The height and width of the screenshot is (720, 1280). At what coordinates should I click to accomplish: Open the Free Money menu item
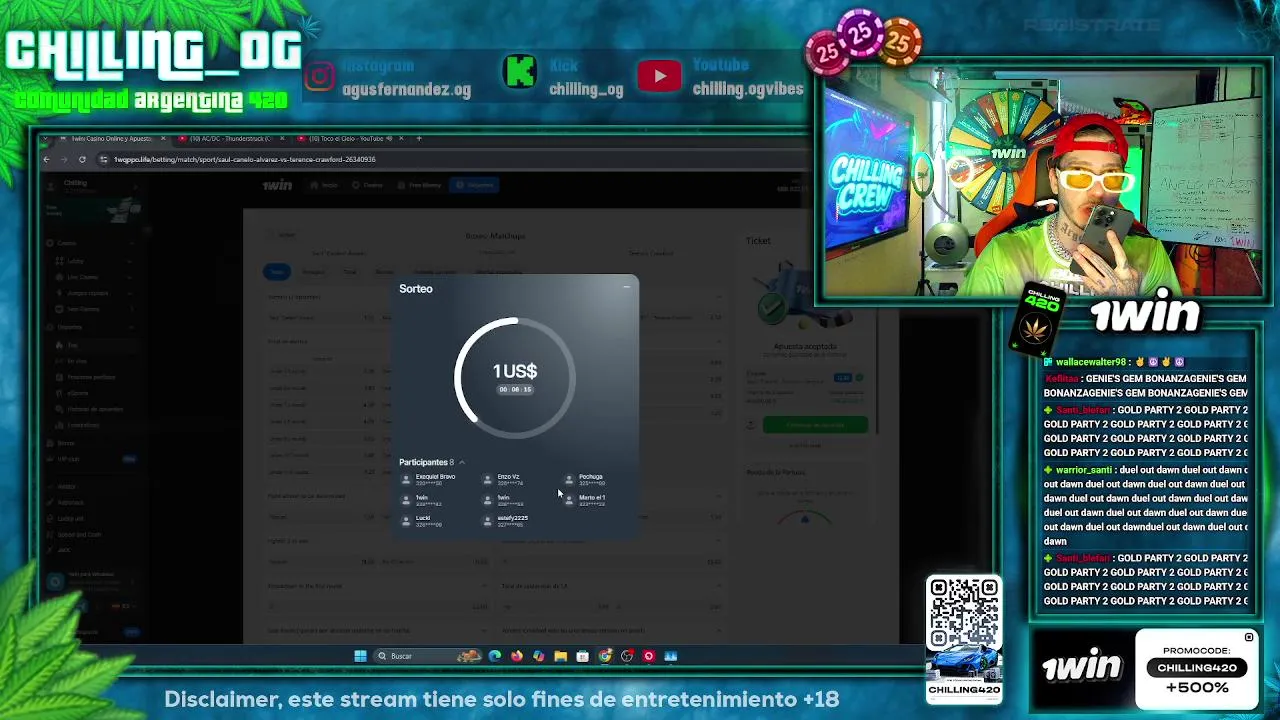point(419,185)
